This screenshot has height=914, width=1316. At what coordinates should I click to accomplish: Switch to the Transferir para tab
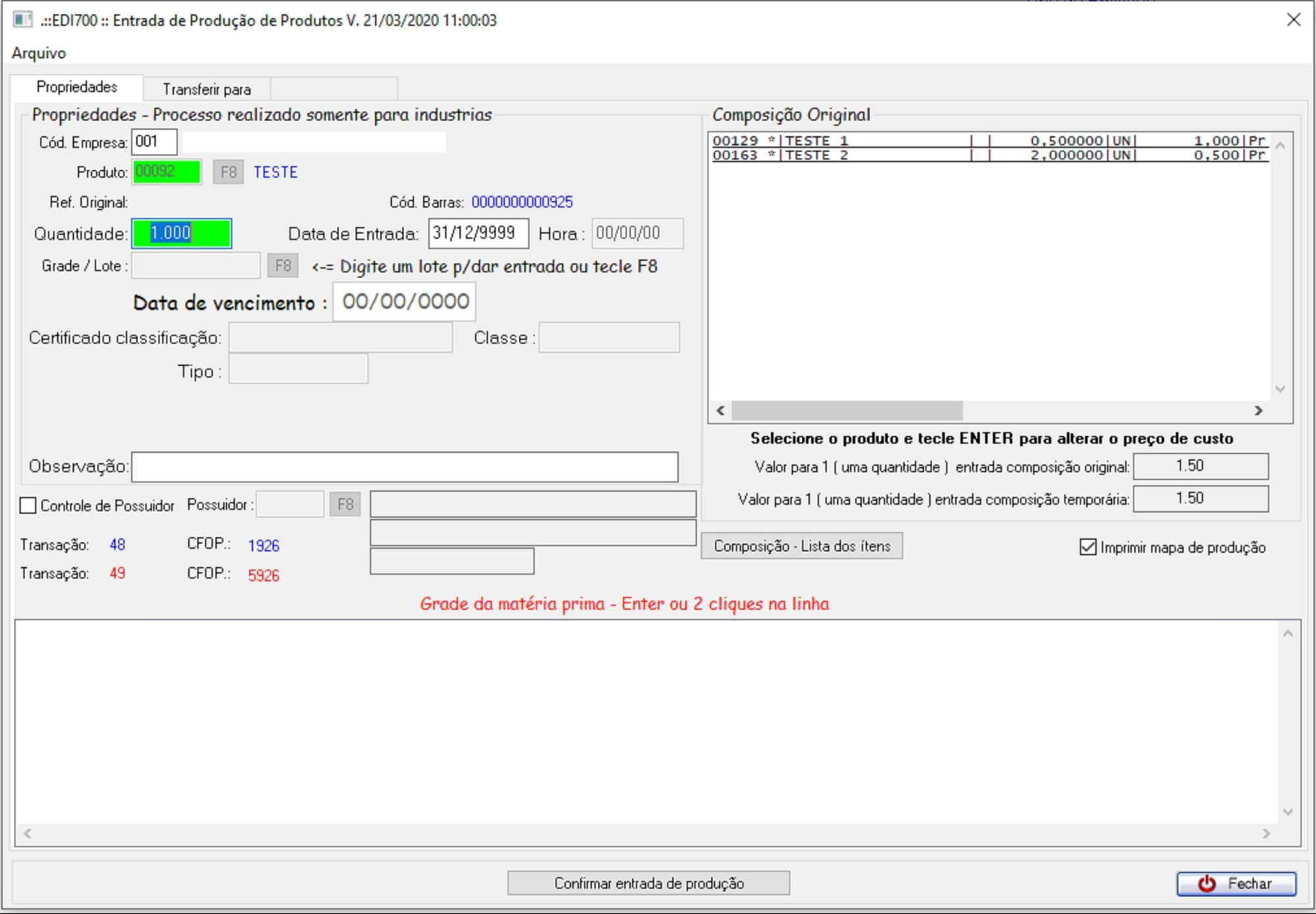(x=207, y=89)
